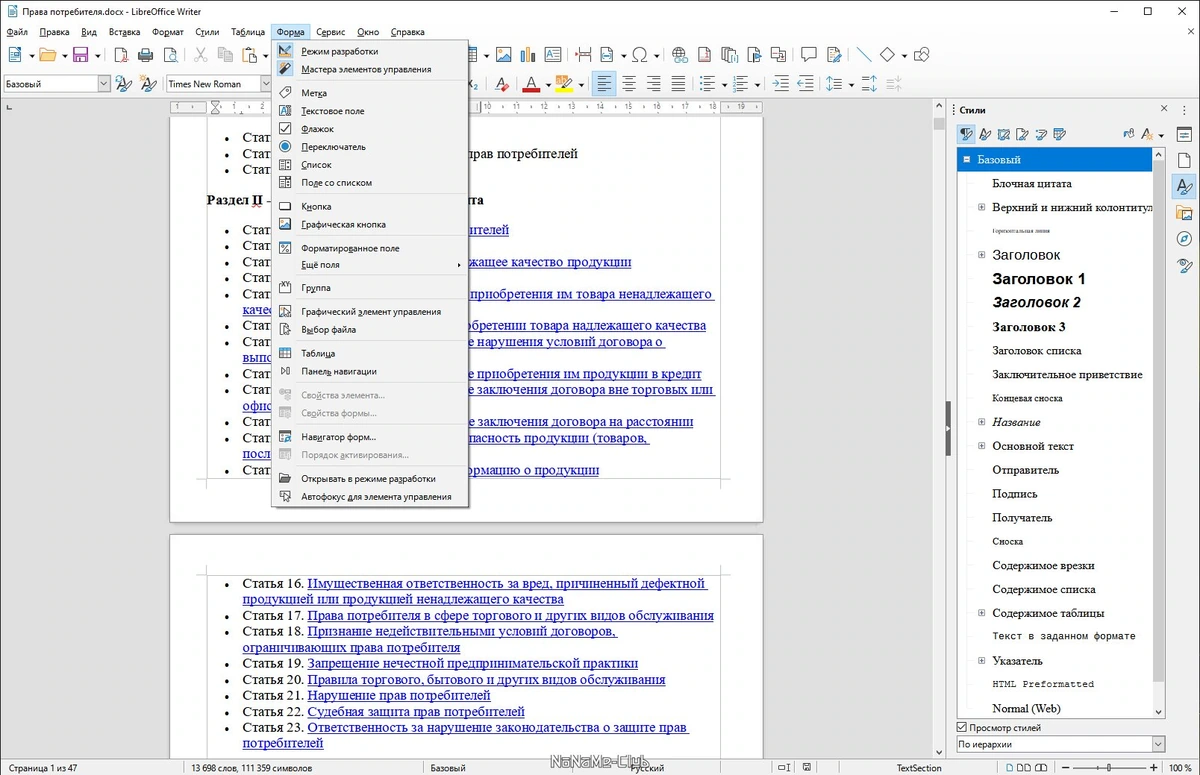Screen dimensions: 1200x775
Task: Insert a page break from toolbar
Action: (583, 55)
